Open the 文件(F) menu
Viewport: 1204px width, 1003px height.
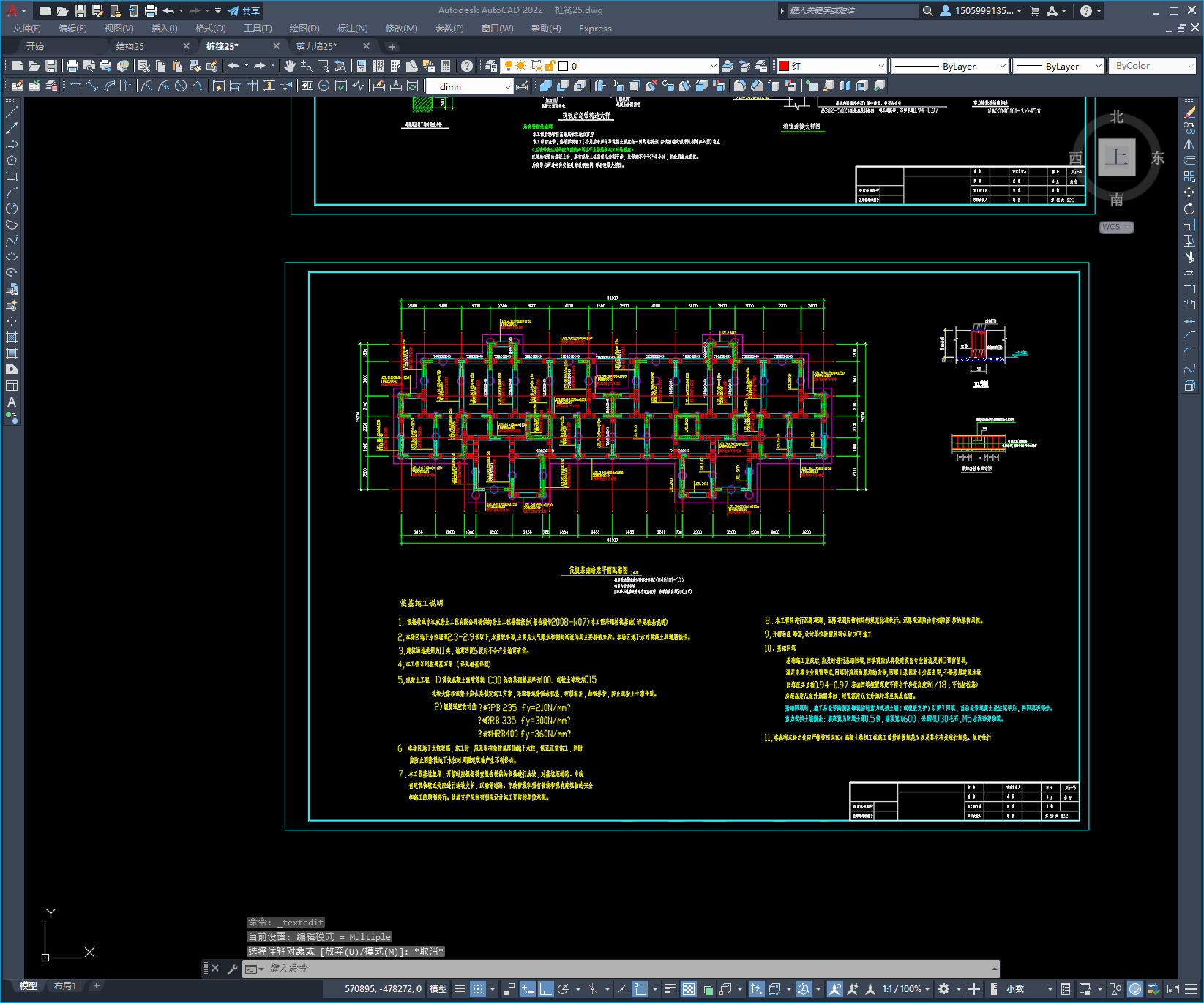[x=27, y=29]
